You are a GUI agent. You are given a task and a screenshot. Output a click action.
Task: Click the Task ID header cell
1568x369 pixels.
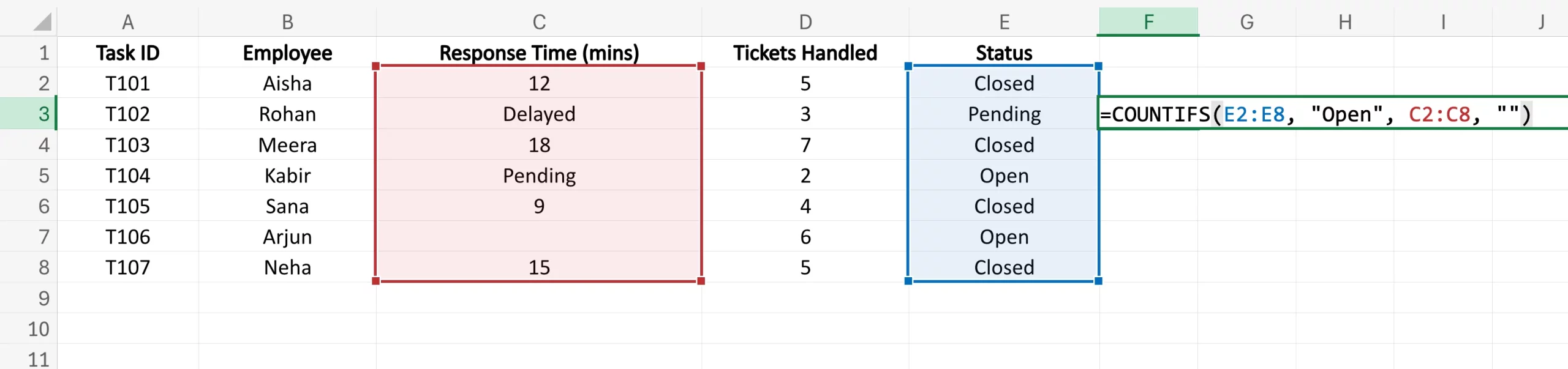127,53
